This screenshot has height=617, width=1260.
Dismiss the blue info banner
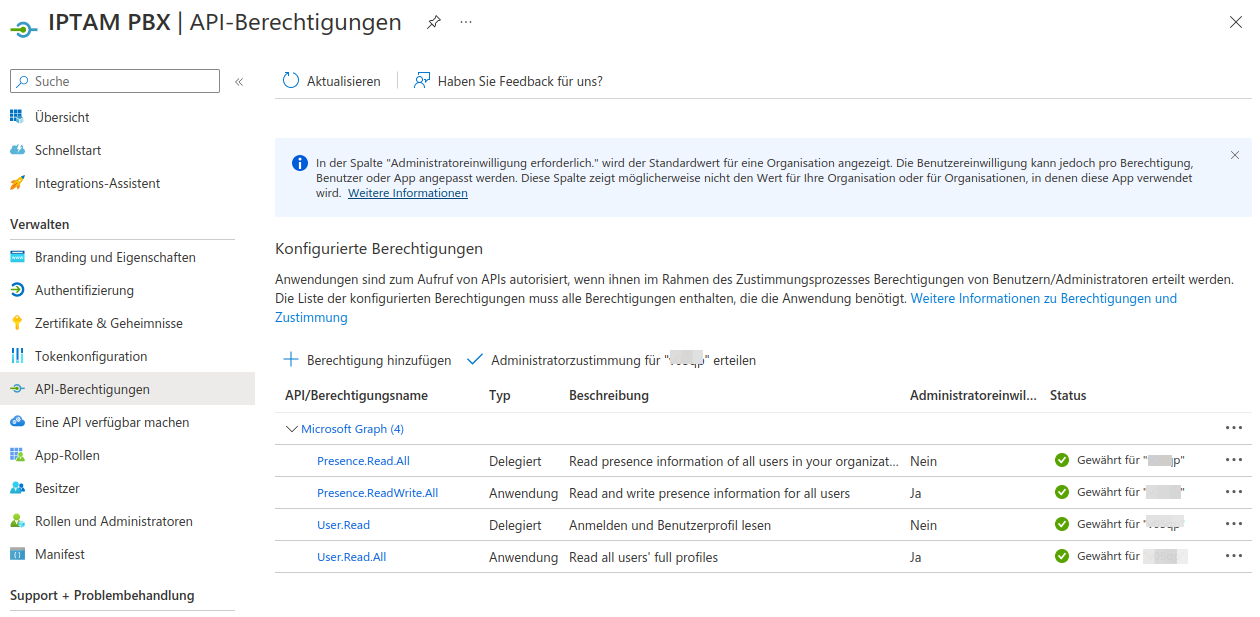pyautogui.click(x=1235, y=155)
